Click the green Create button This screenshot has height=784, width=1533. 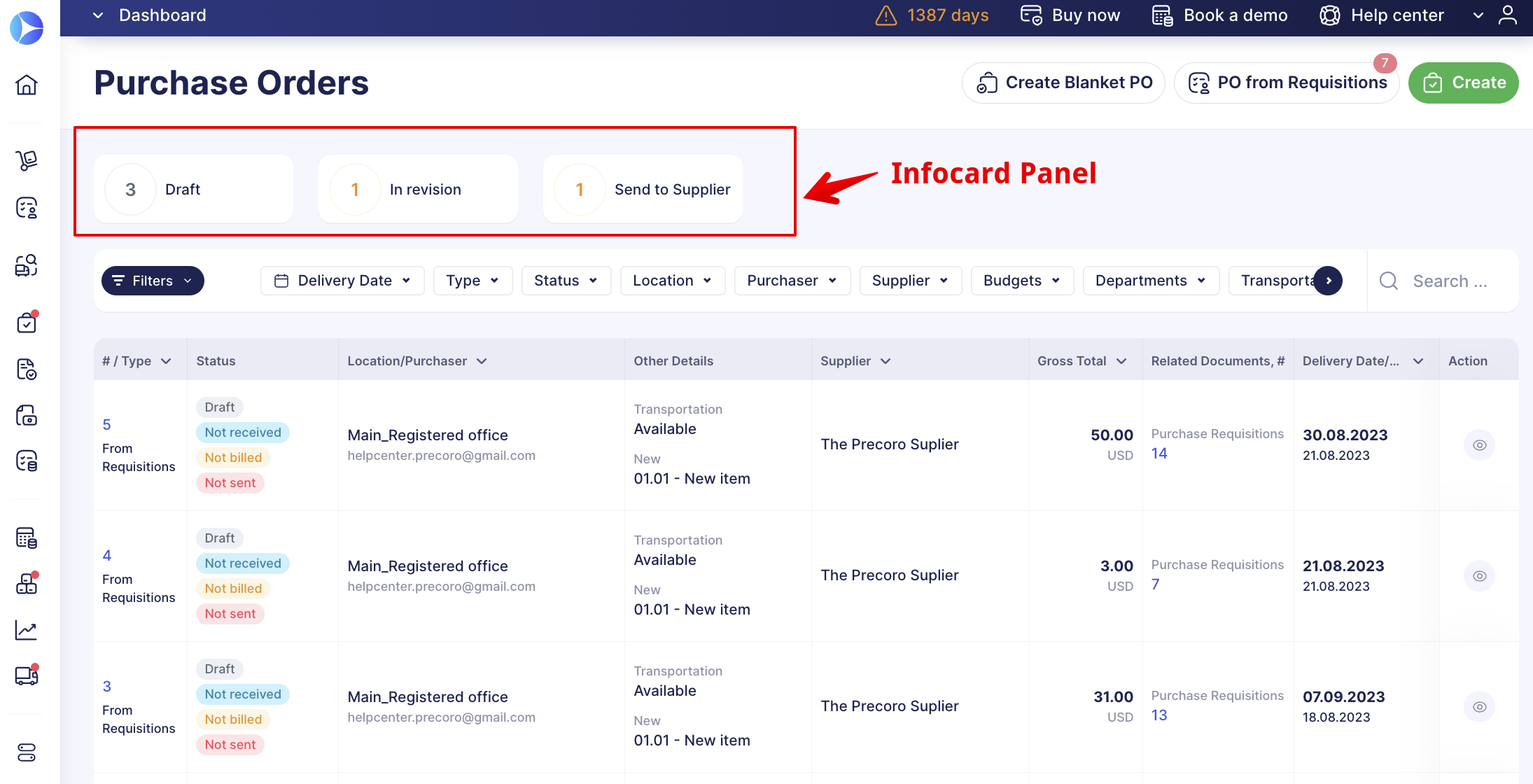point(1463,83)
